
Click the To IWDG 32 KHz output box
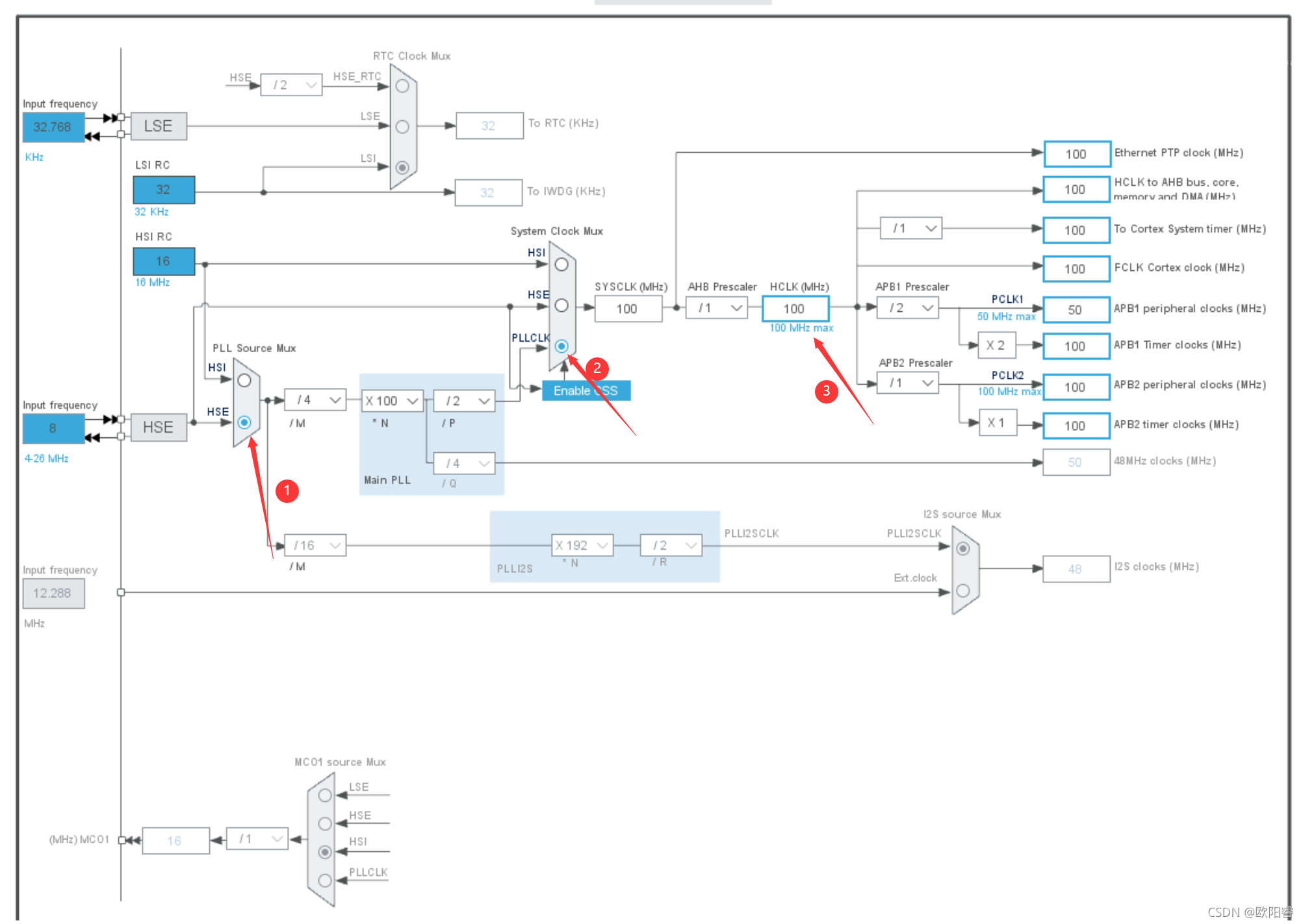coord(488,192)
